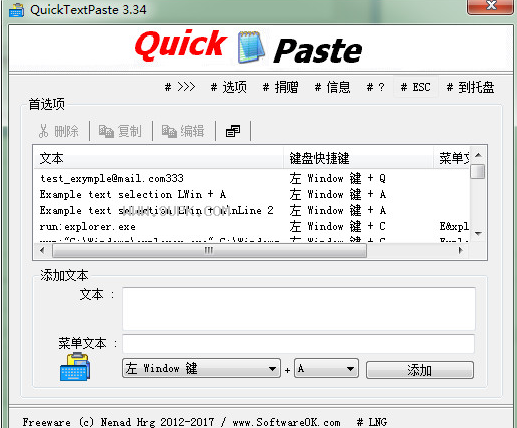Close the QuickTextPaste window

click(490, 6)
